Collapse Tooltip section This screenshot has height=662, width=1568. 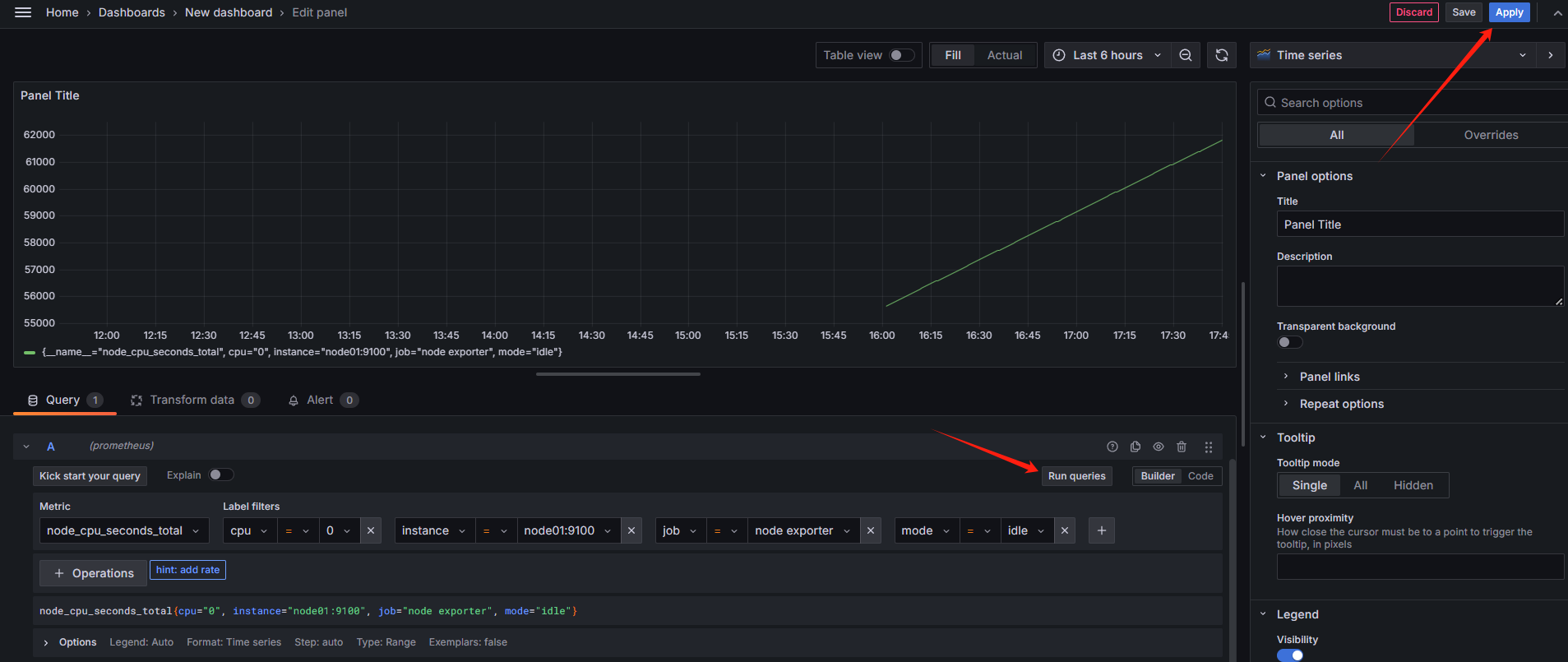click(x=1264, y=437)
